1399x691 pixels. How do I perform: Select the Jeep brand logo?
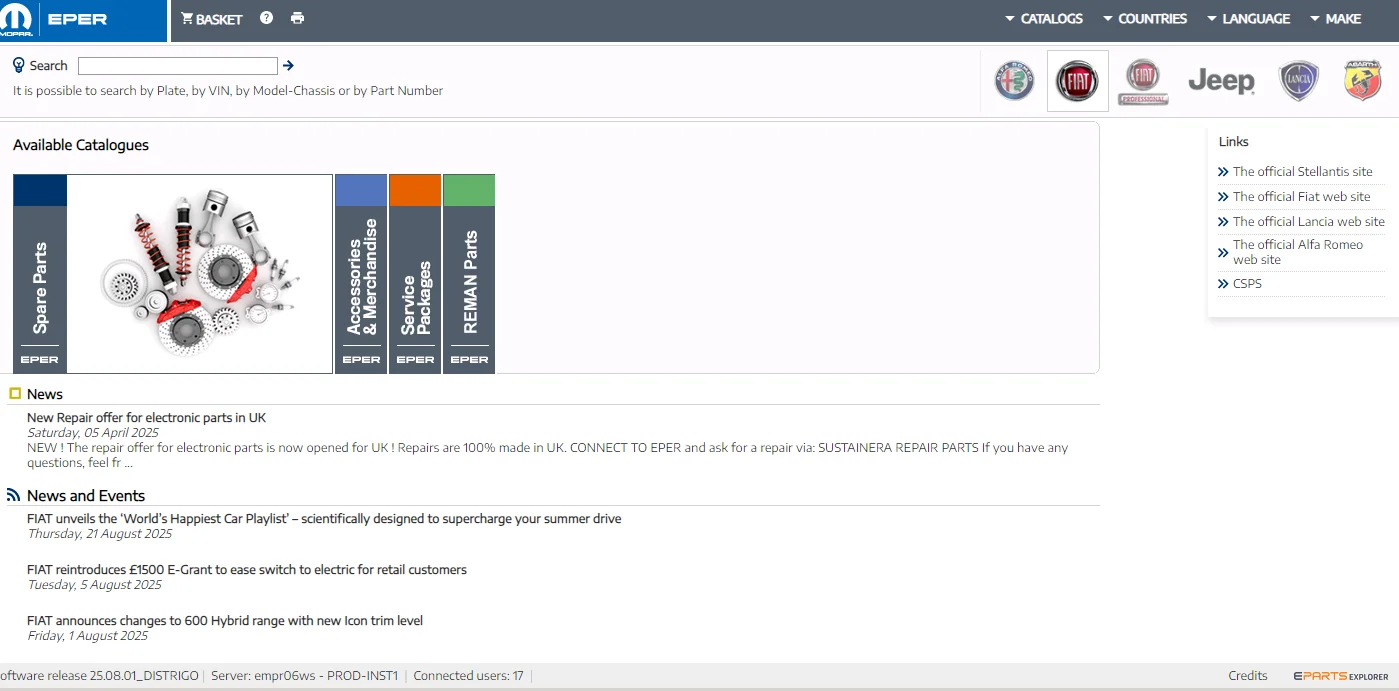click(x=1221, y=81)
